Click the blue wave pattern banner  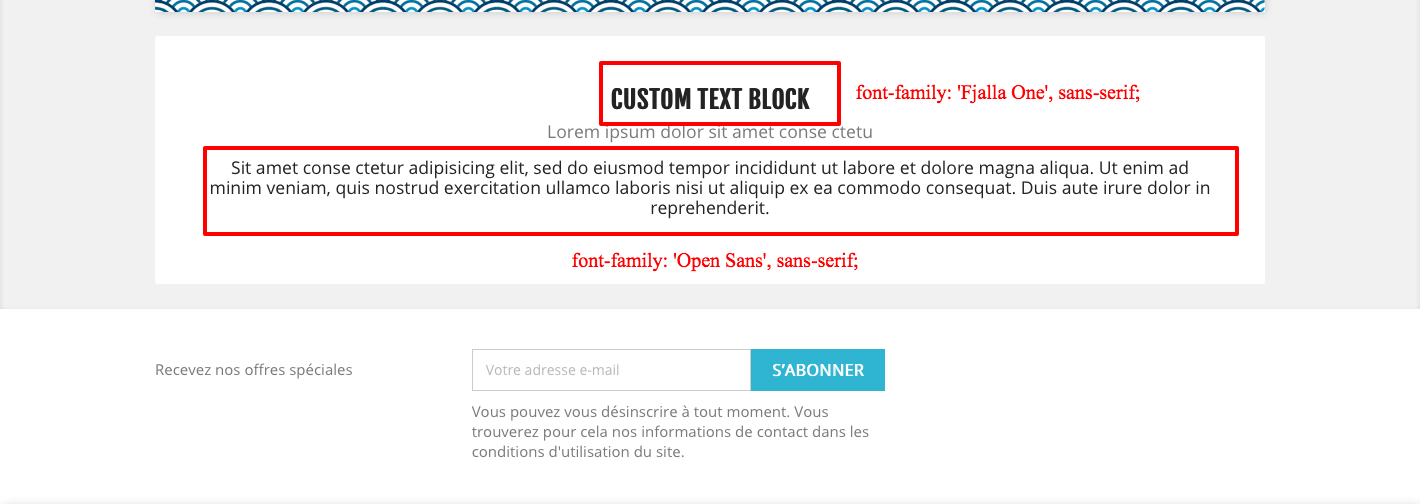[x=710, y=6]
